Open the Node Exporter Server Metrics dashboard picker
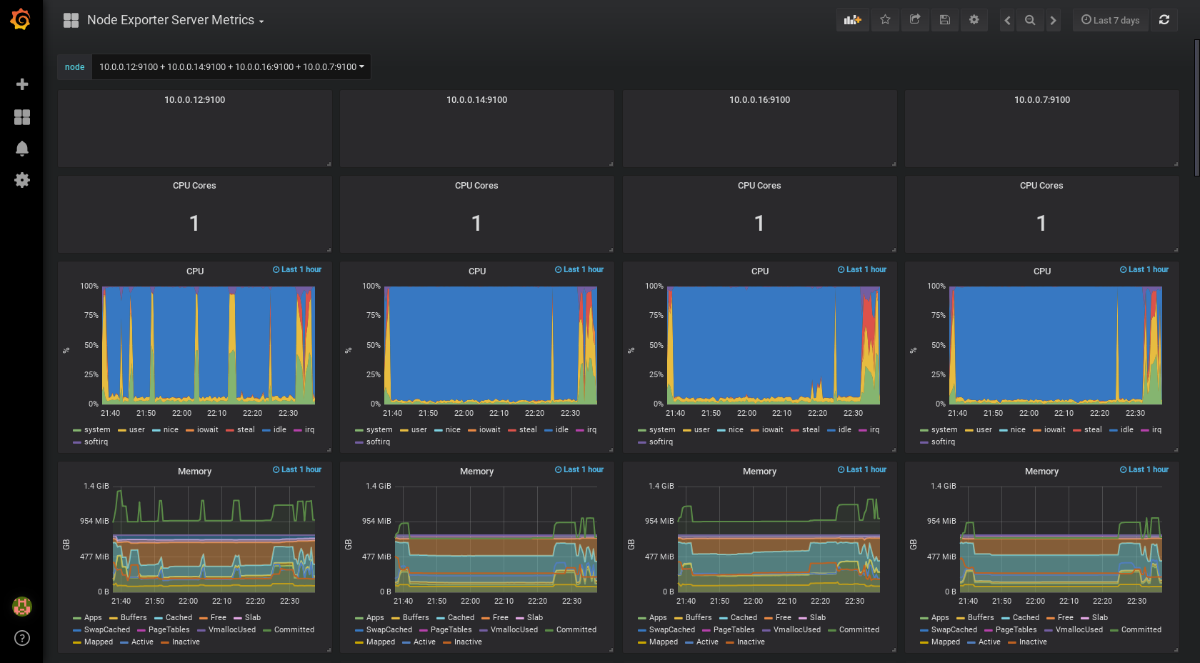Screen dimensions: 1200x663 click(x=175, y=20)
